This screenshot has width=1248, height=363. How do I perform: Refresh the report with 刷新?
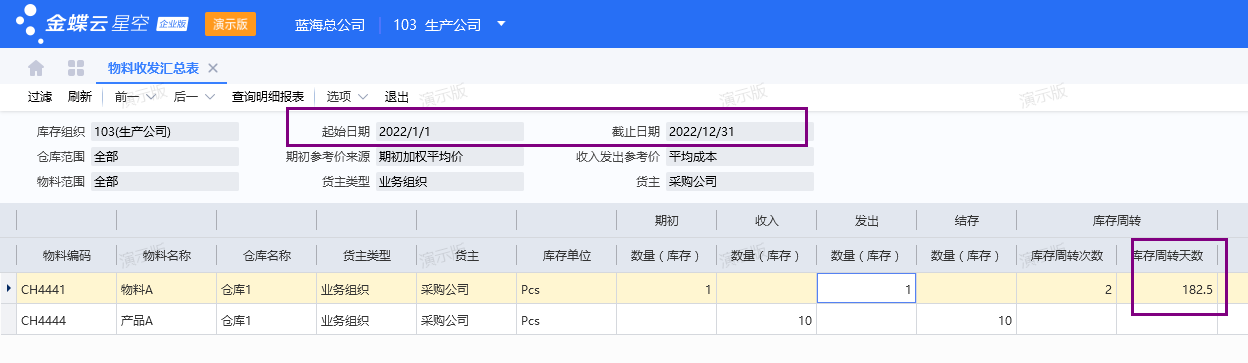coord(80,97)
